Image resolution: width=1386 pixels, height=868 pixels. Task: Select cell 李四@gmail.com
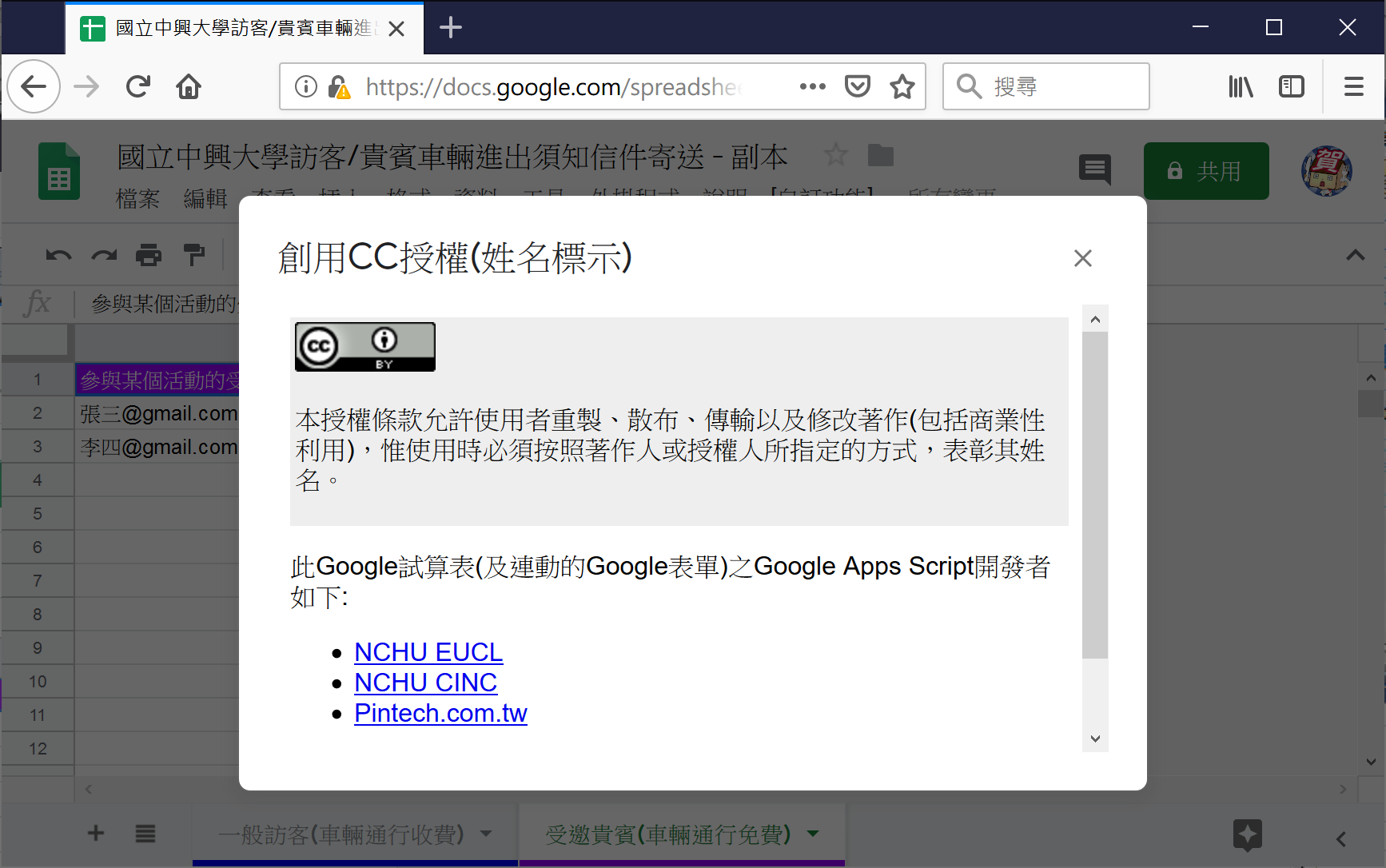[x=157, y=447]
